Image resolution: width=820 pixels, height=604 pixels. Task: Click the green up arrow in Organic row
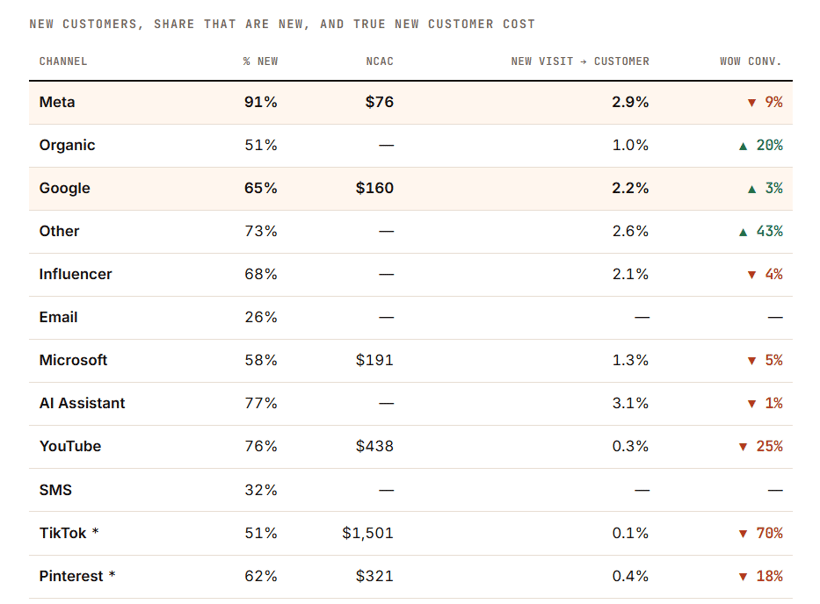click(743, 146)
